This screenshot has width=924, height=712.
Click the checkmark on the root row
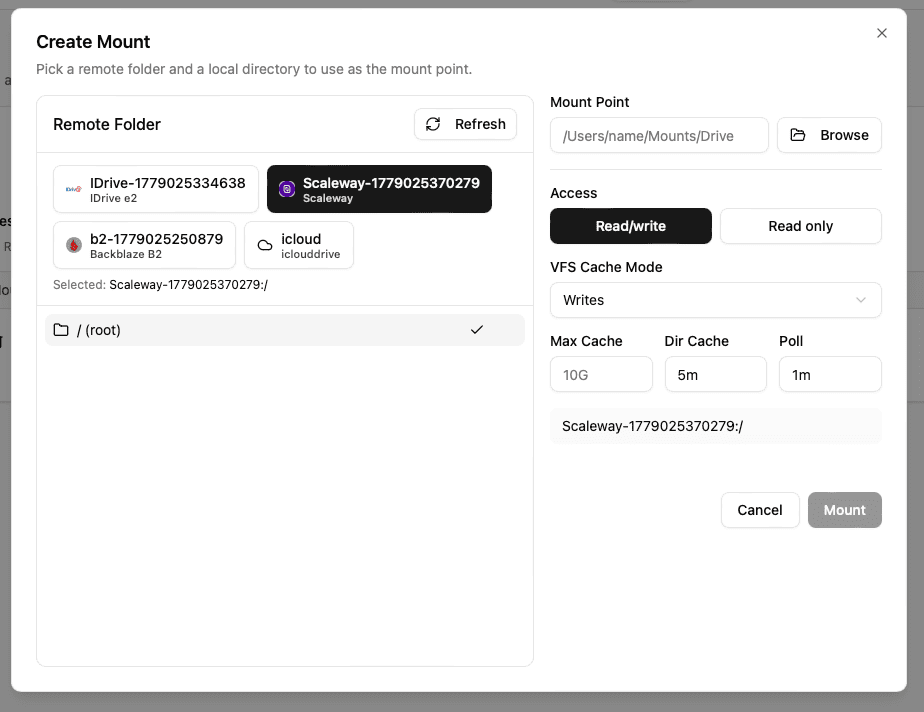coord(477,329)
